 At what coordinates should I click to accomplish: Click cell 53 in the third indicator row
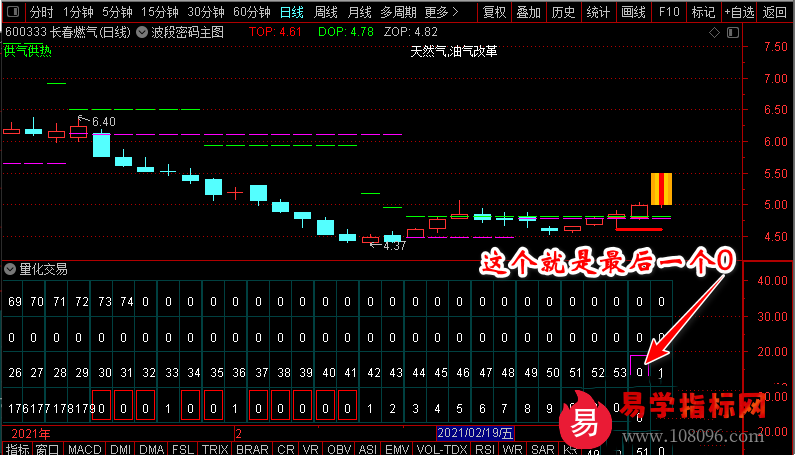click(x=620, y=373)
